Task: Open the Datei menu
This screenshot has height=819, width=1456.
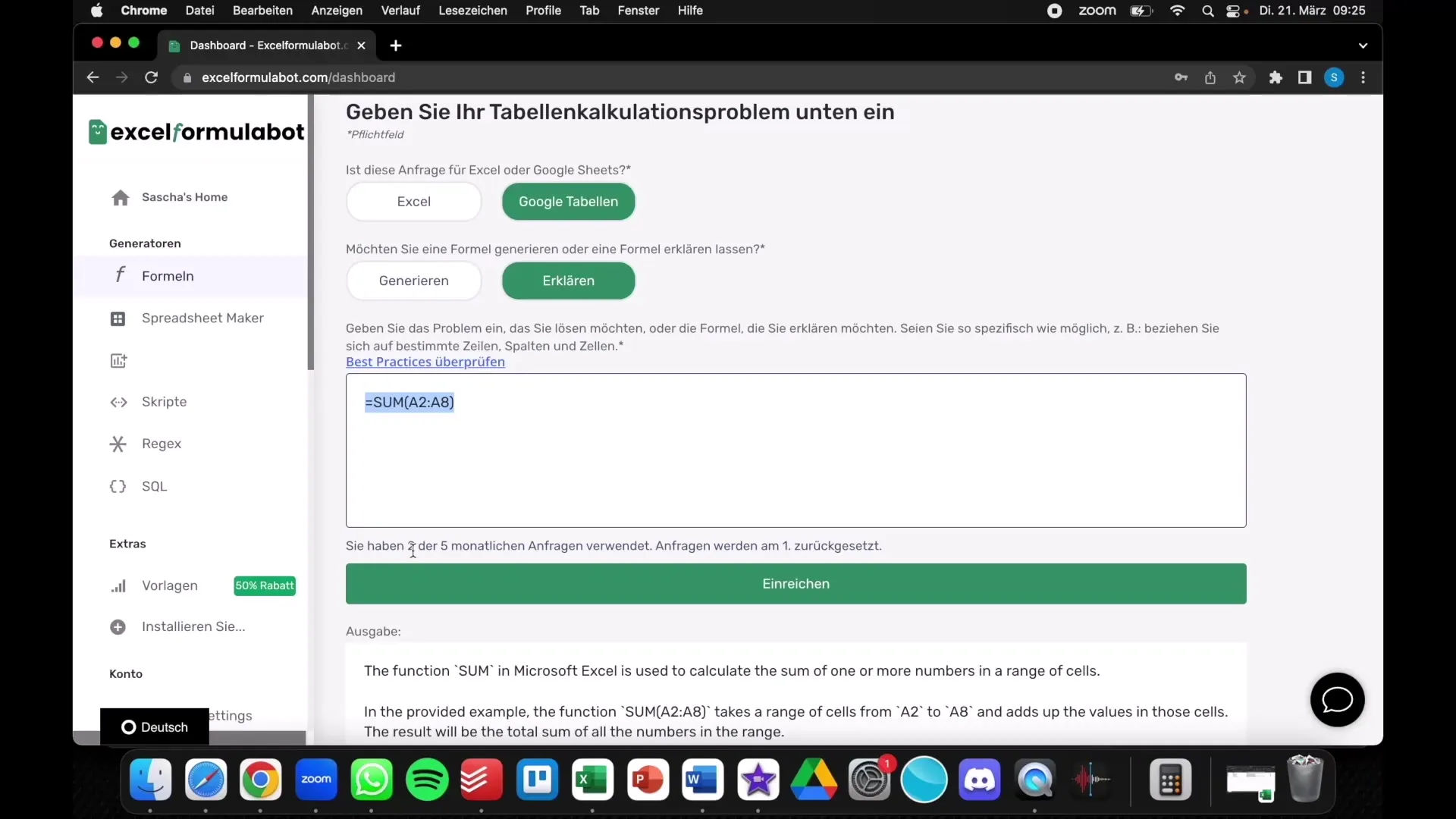Action: tap(199, 11)
